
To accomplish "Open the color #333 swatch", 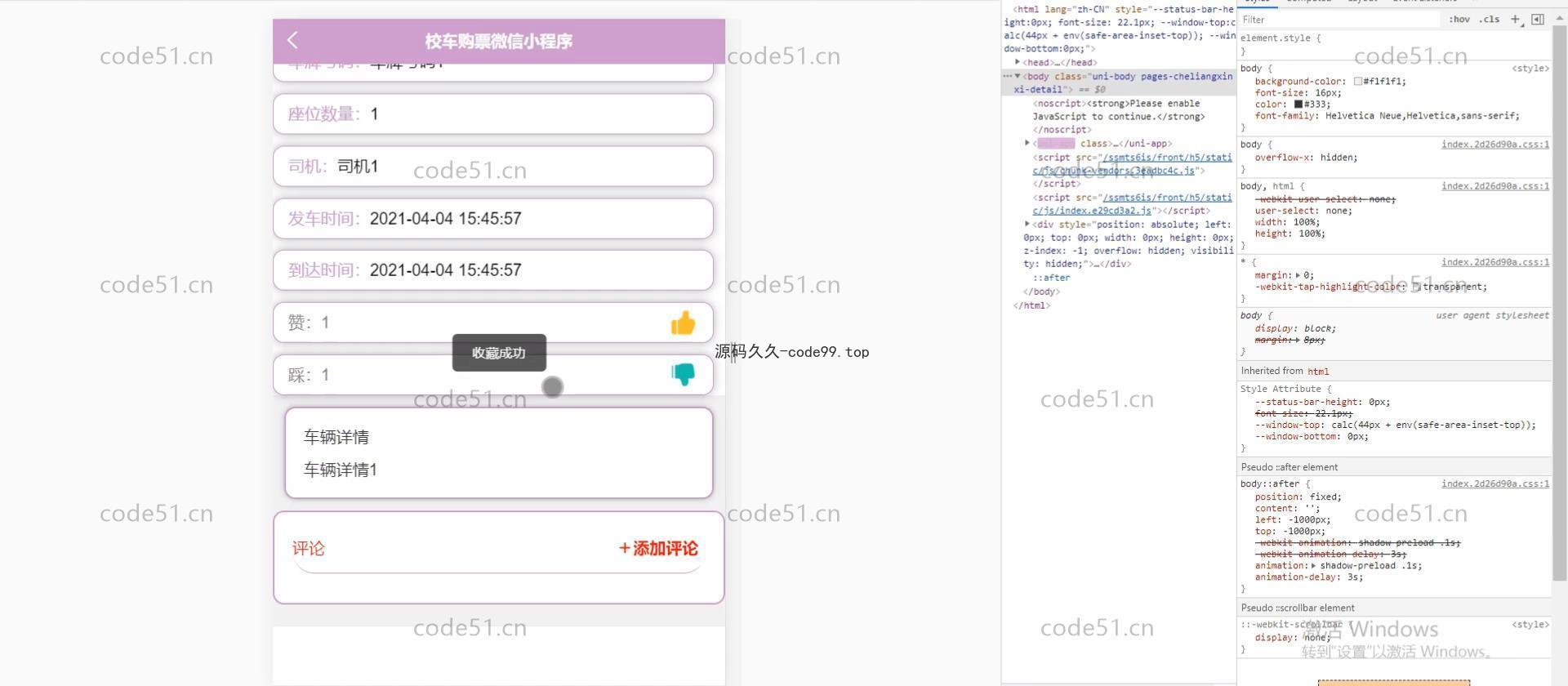I will (x=1298, y=105).
